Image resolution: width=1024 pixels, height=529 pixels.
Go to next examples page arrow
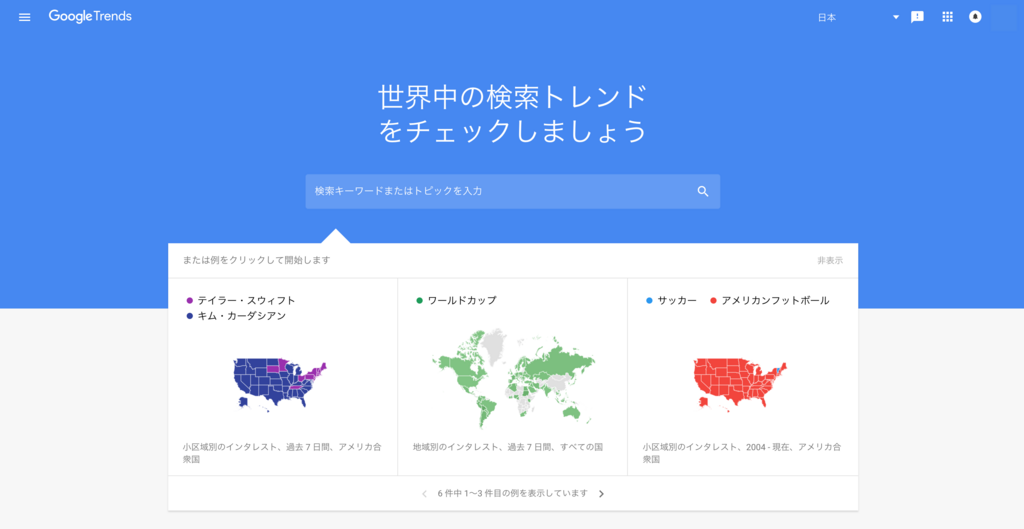tap(601, 494)
